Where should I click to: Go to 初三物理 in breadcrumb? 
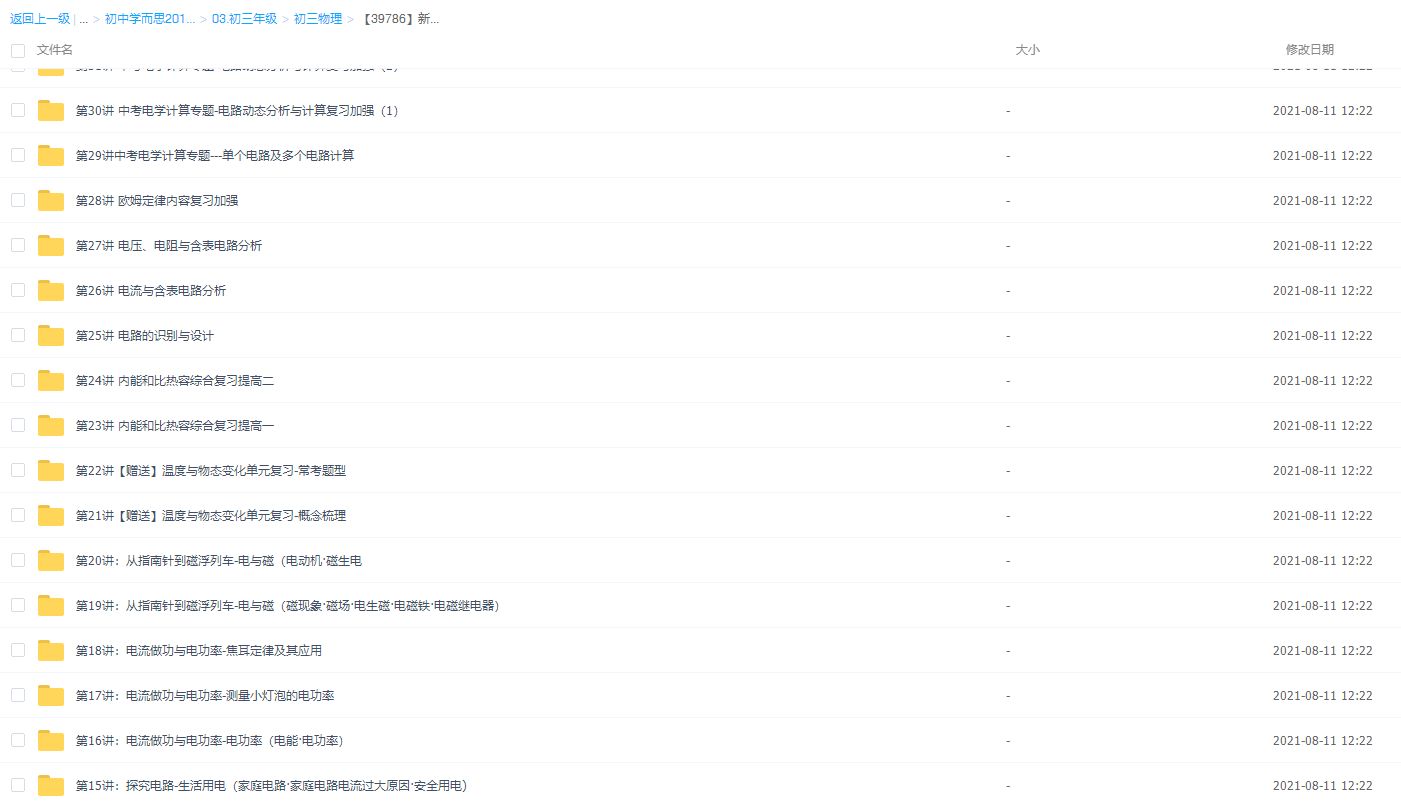click(318, 19)
